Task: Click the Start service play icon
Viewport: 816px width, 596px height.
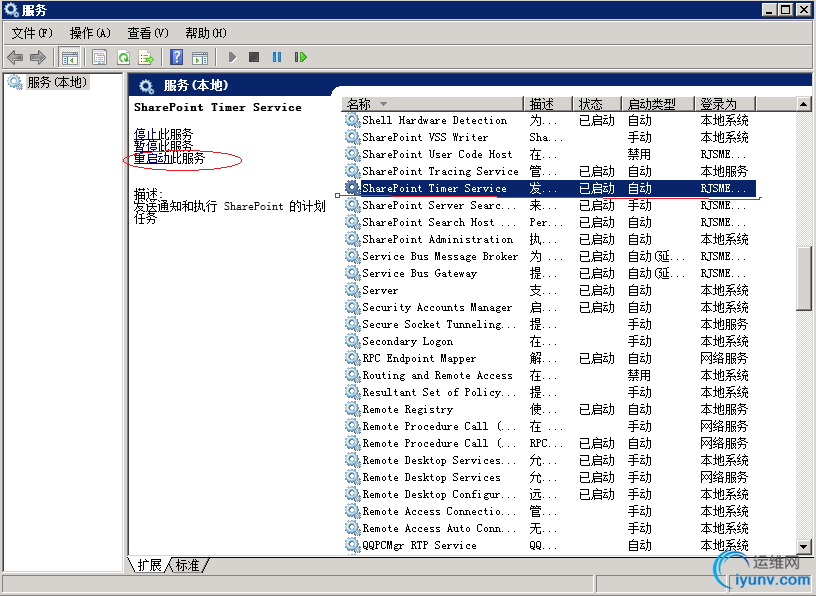Action: [x=232, y=57]
